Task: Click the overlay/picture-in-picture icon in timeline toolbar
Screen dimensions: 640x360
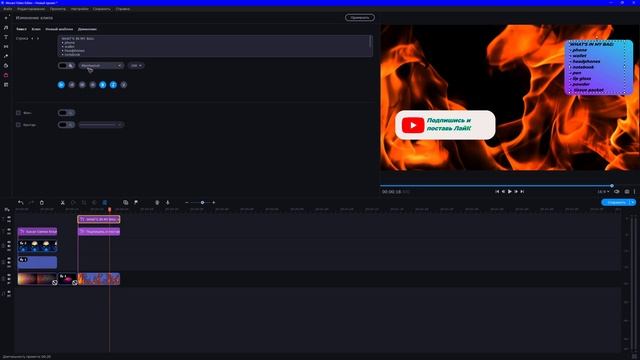Action: 125,202
